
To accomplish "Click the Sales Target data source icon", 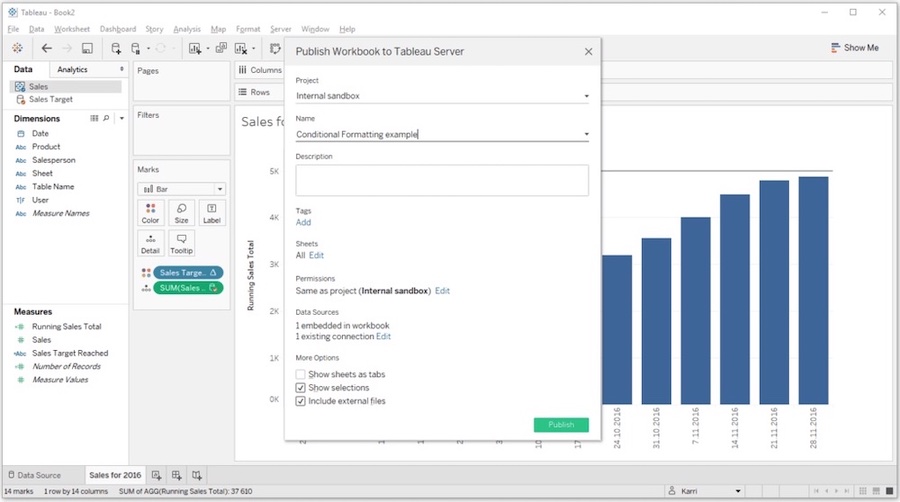I will pyautogui.click(x=21, y=99).
